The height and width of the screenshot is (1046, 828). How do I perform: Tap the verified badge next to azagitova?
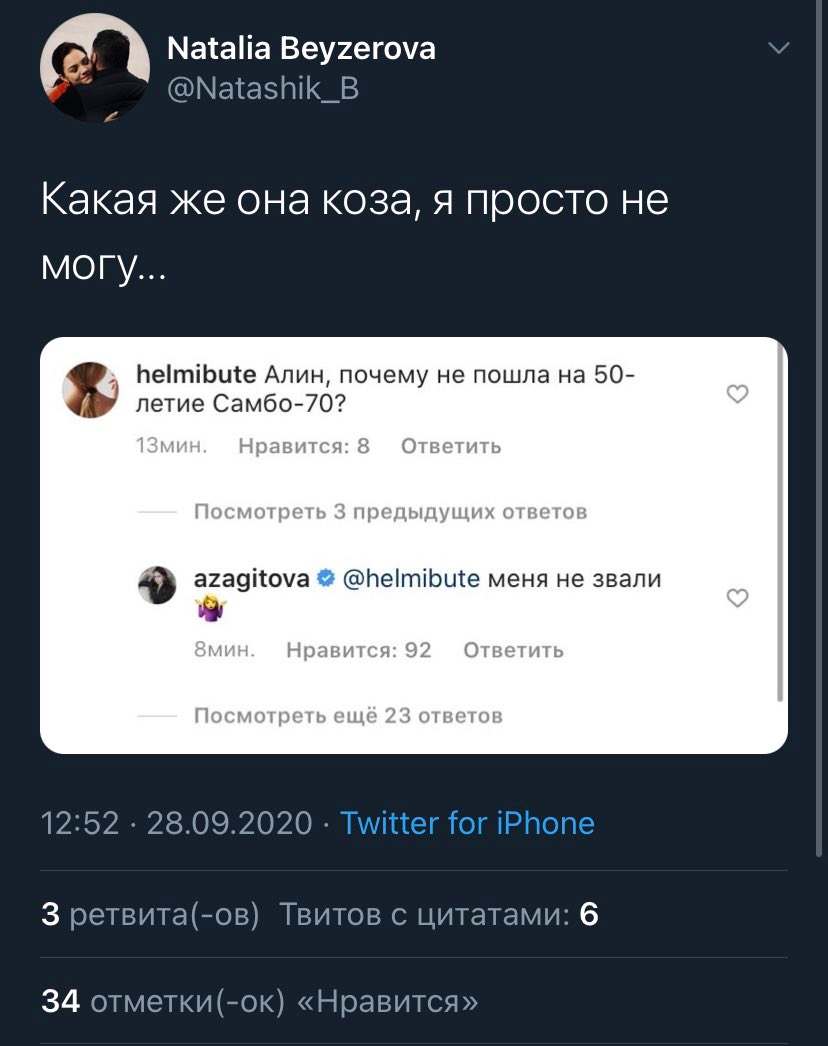click(x=326, y=578)
